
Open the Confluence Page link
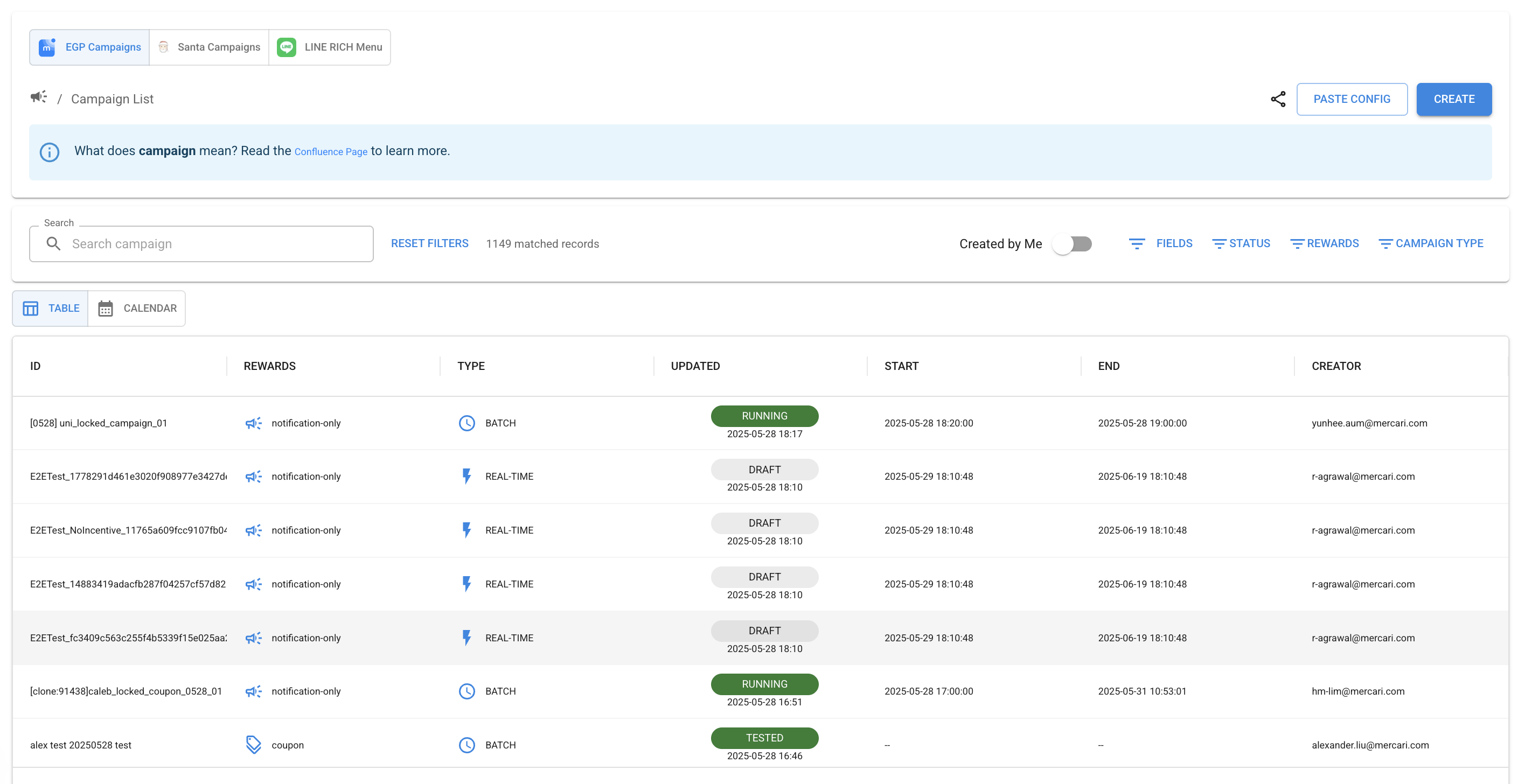(x=331, y=152)
